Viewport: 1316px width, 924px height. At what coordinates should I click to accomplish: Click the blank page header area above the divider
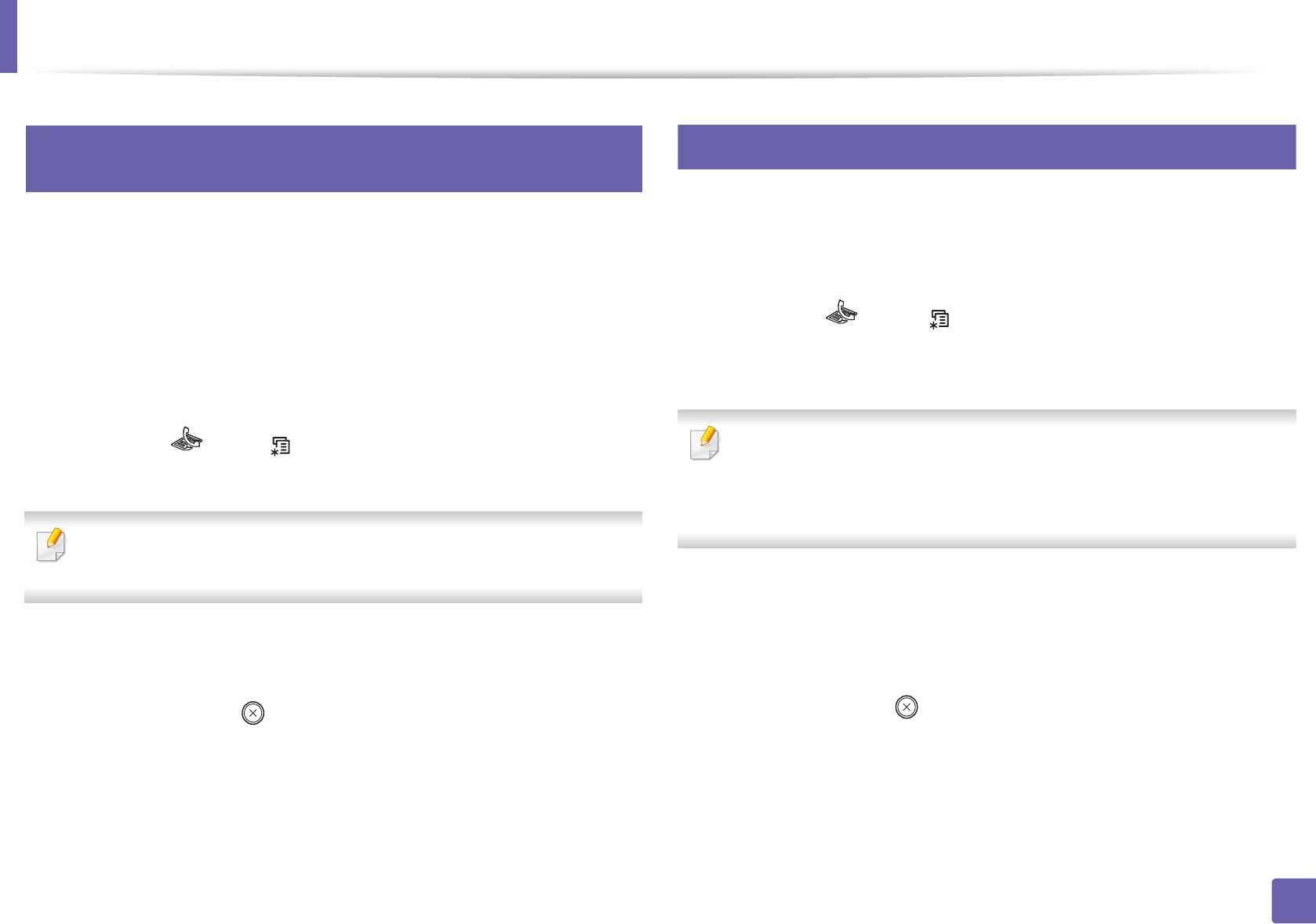point(643,35)
